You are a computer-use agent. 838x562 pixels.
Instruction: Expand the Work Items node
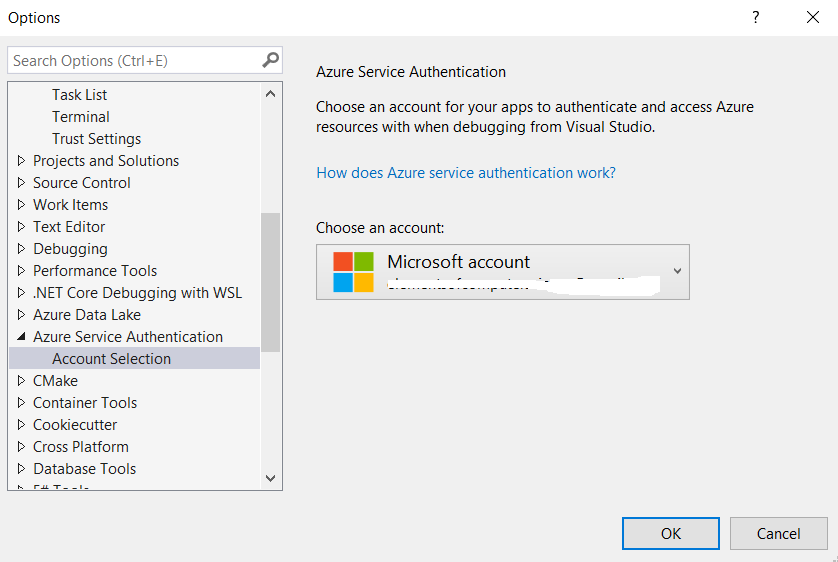point(21,205)
